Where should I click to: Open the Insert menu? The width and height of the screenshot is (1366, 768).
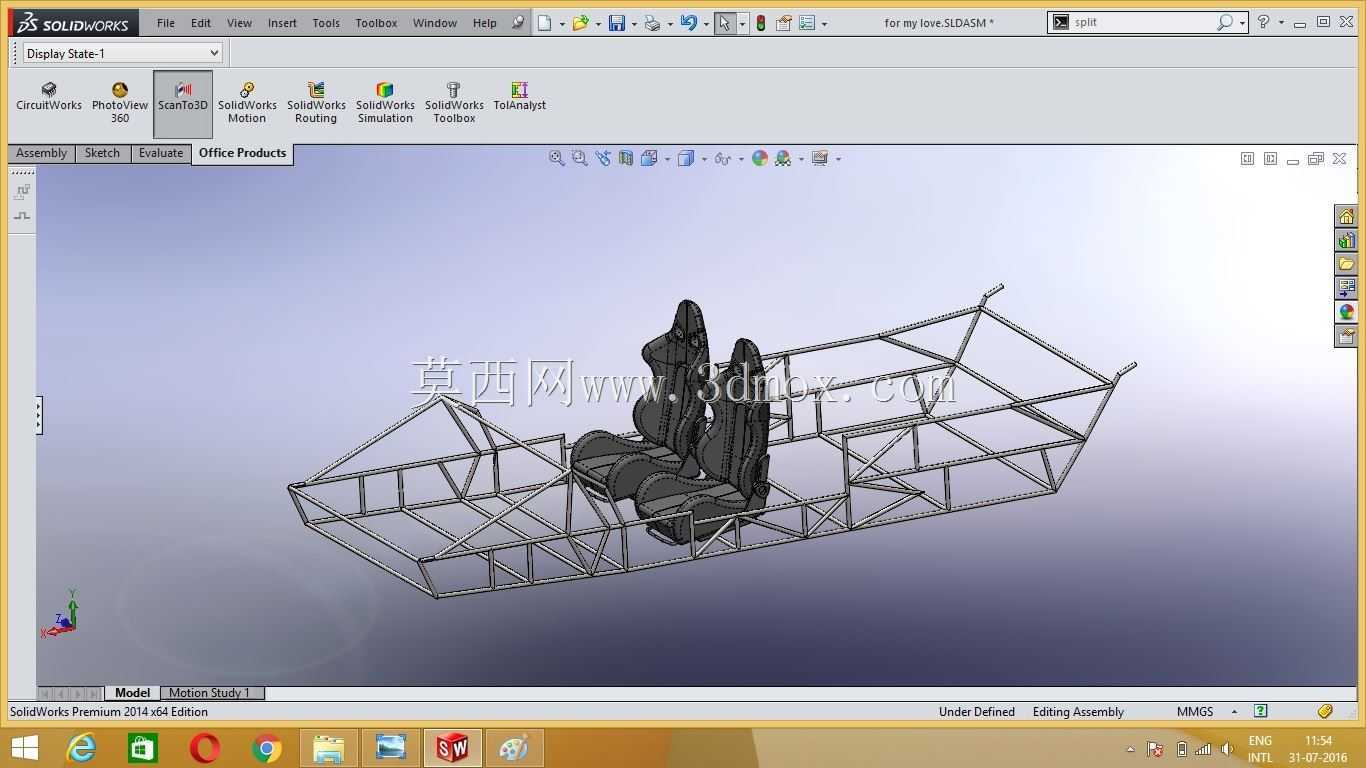click(x=282, y=23)
